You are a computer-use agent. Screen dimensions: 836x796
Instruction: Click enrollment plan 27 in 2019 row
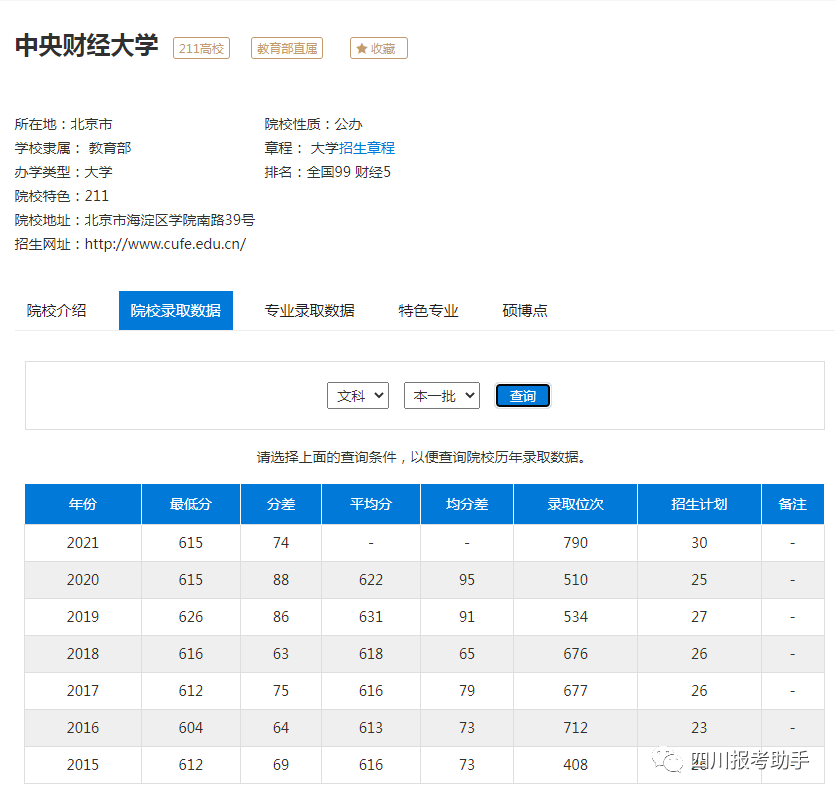699,617
